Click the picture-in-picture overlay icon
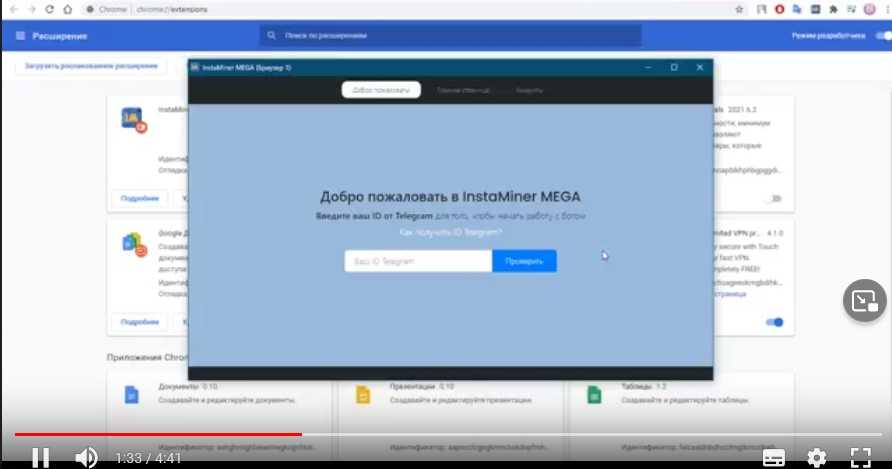Image resolution: width=892 pixels, height=469 pixels. [x=864, y=300]
